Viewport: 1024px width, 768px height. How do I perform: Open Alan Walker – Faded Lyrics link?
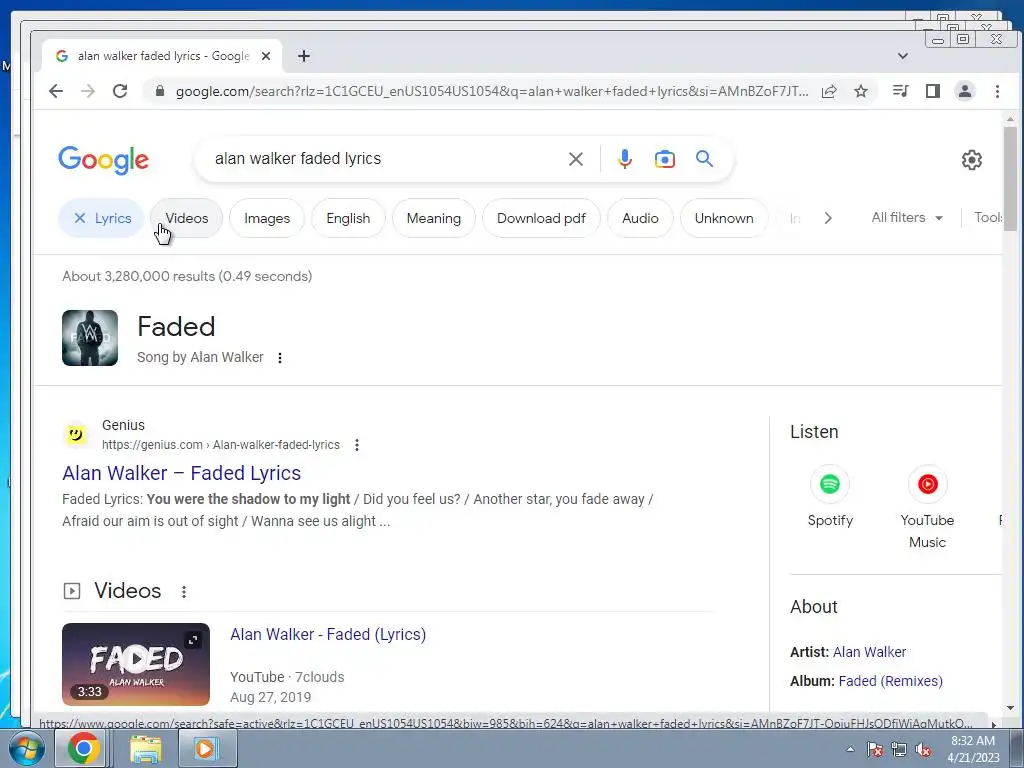tap(182, 473)
